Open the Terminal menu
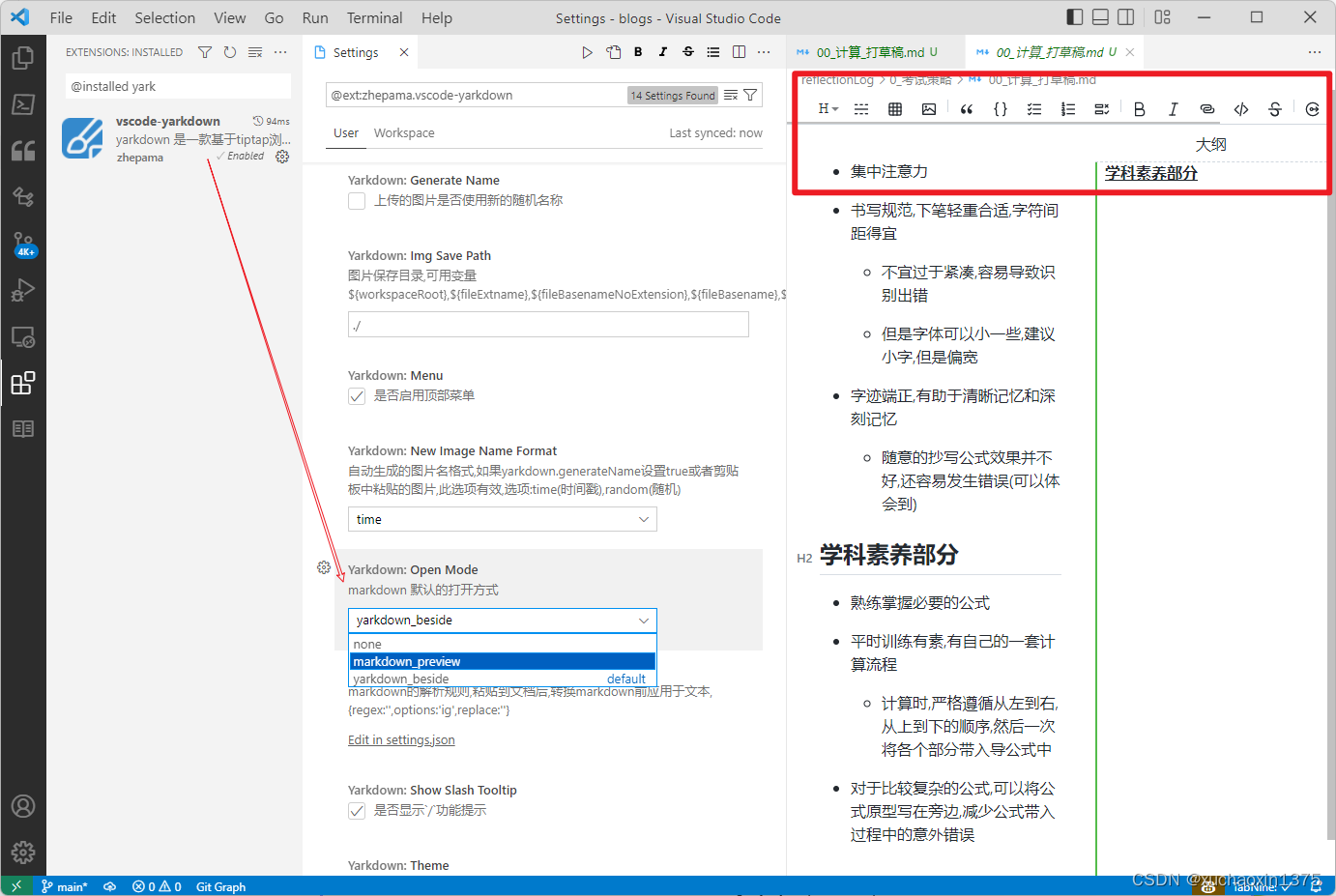This screenshot has width=1336, height=896. (375, 17)
